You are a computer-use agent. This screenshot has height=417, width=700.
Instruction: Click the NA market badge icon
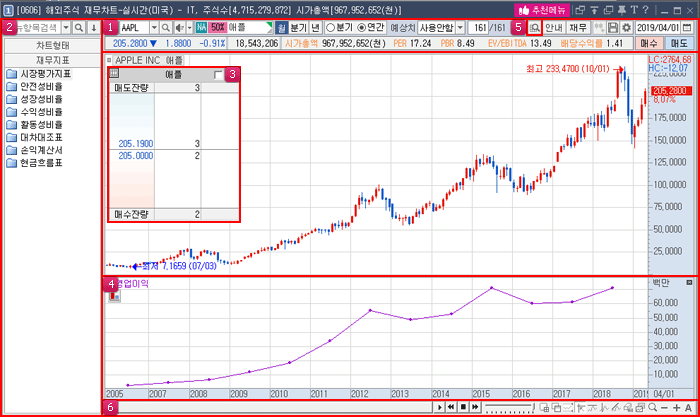[201, 28]
